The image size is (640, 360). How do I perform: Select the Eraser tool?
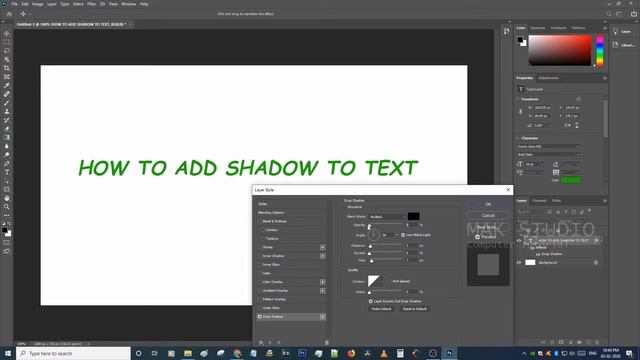pyautogui.click(x=7, y=129)
